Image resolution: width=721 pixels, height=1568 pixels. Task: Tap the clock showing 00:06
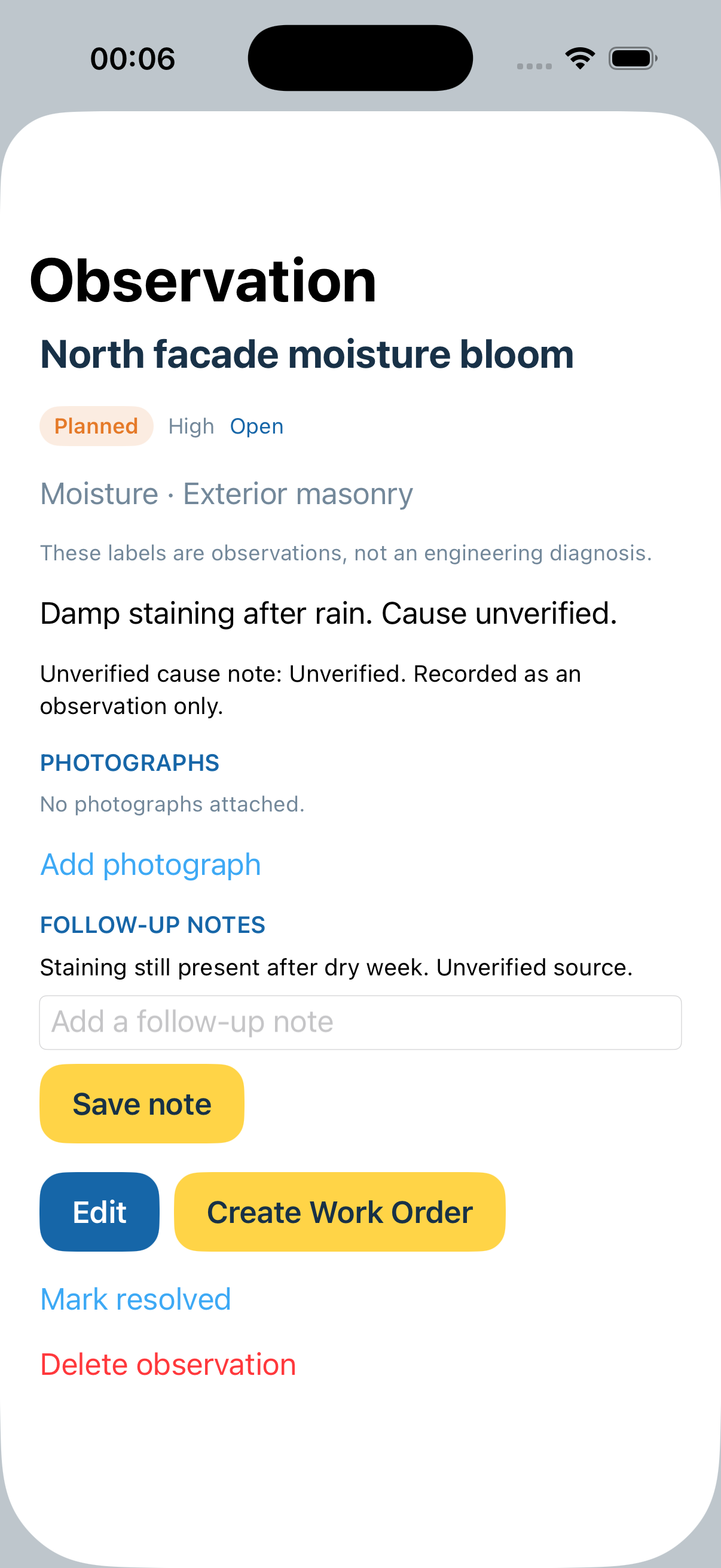pyautogui.click(x=133, y=59)
